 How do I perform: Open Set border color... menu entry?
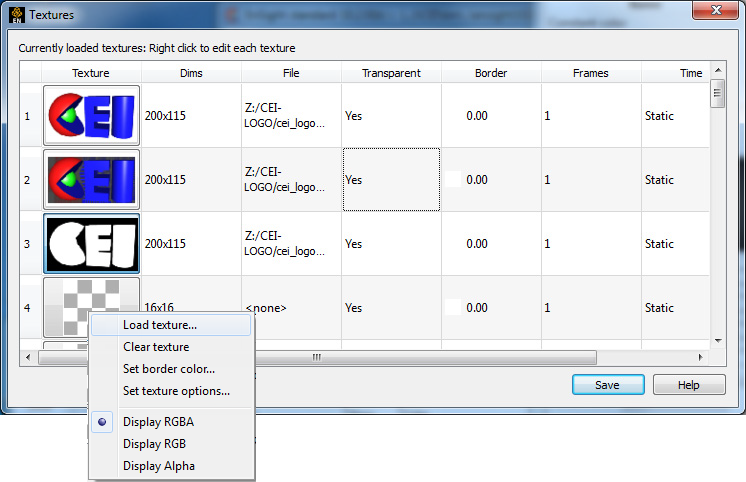tap(171, 369)
